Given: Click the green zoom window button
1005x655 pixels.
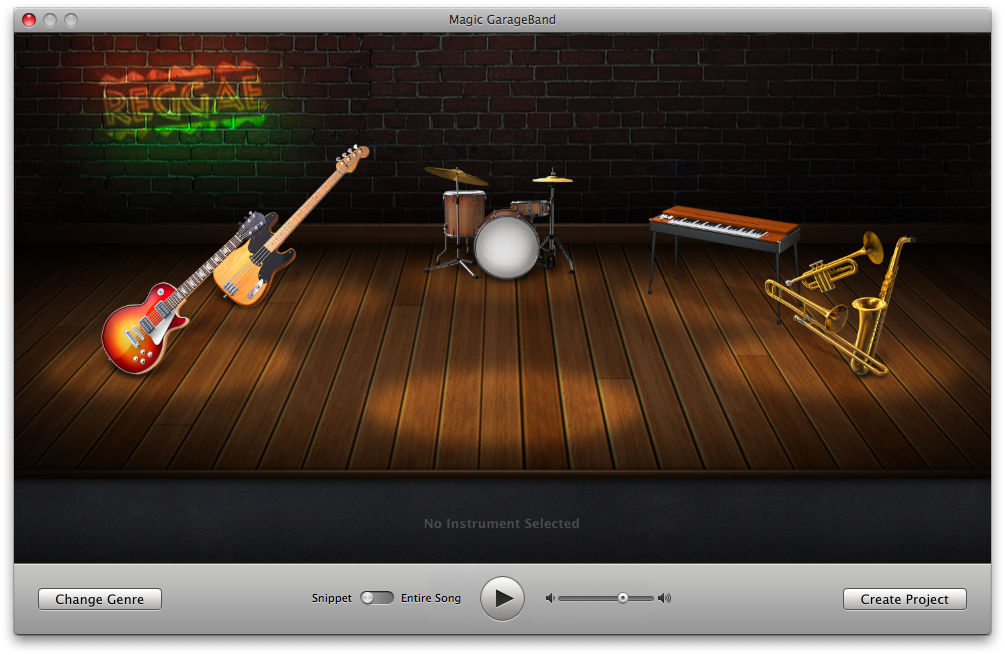Looking at the screenshot, I should click(x=71, y=19).
